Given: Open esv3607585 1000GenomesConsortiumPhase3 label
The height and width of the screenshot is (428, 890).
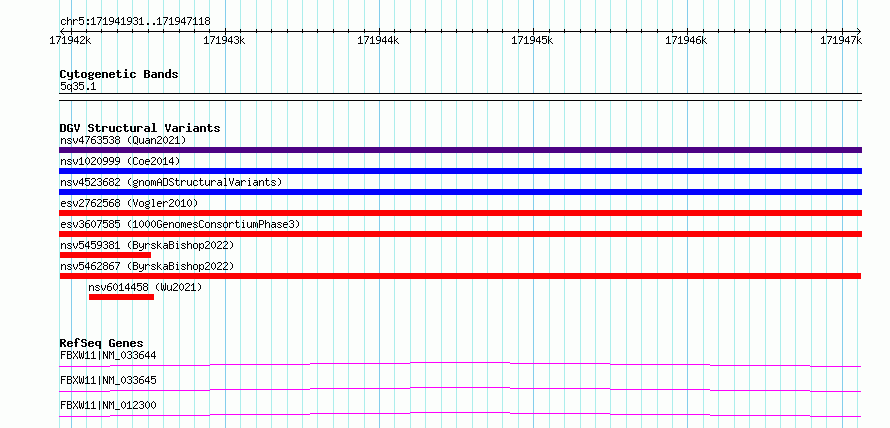Looking at the screenshot, I should 180,224.
